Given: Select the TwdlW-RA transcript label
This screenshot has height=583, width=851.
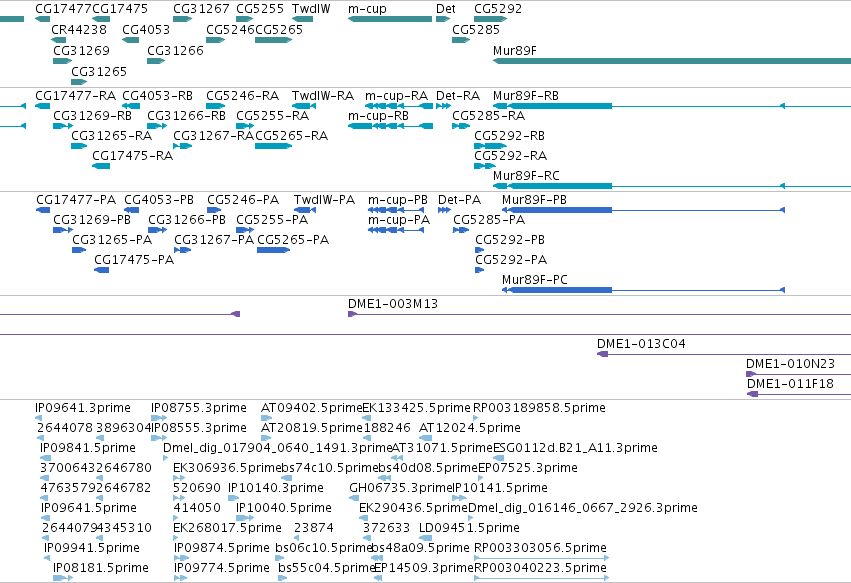Looking at the screenshot, I should point(323,96).
